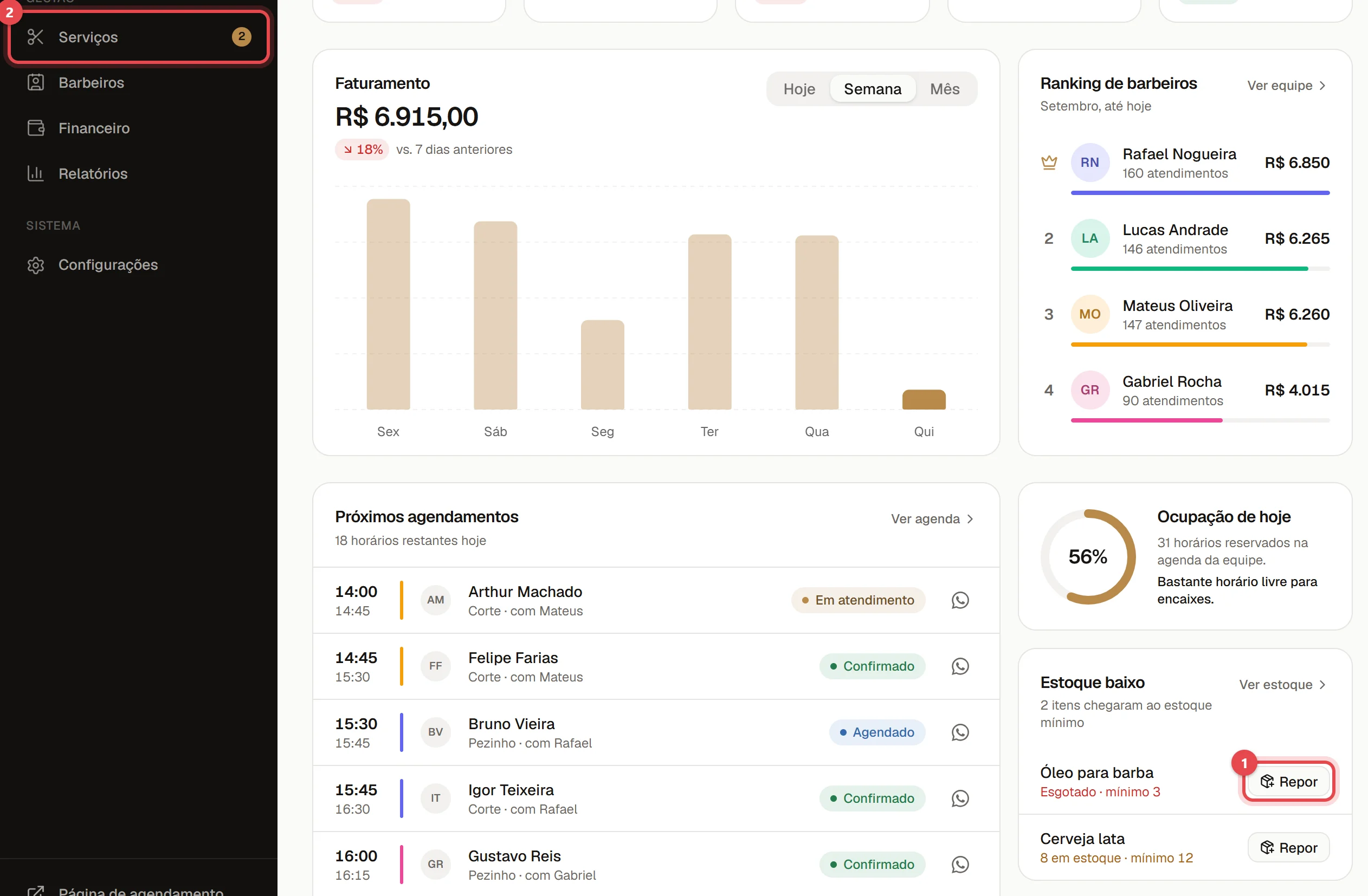Open WhatsApp chat for Bruno Vieira
Image resolution: width=1368 pixels, height=896 pixels.
tap(960, 732)
